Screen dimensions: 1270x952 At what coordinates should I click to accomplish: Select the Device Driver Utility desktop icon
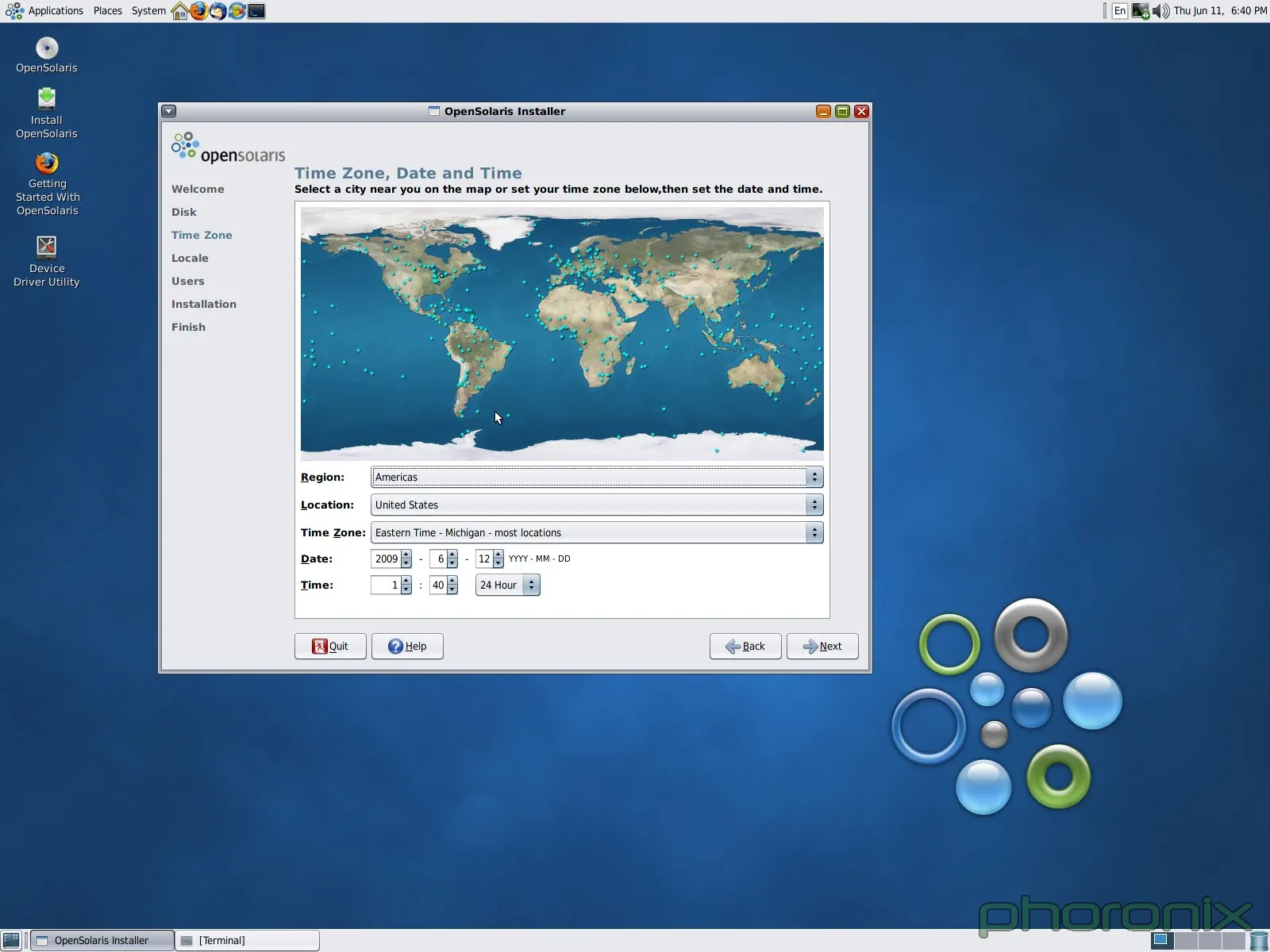(x=47, y=261)
